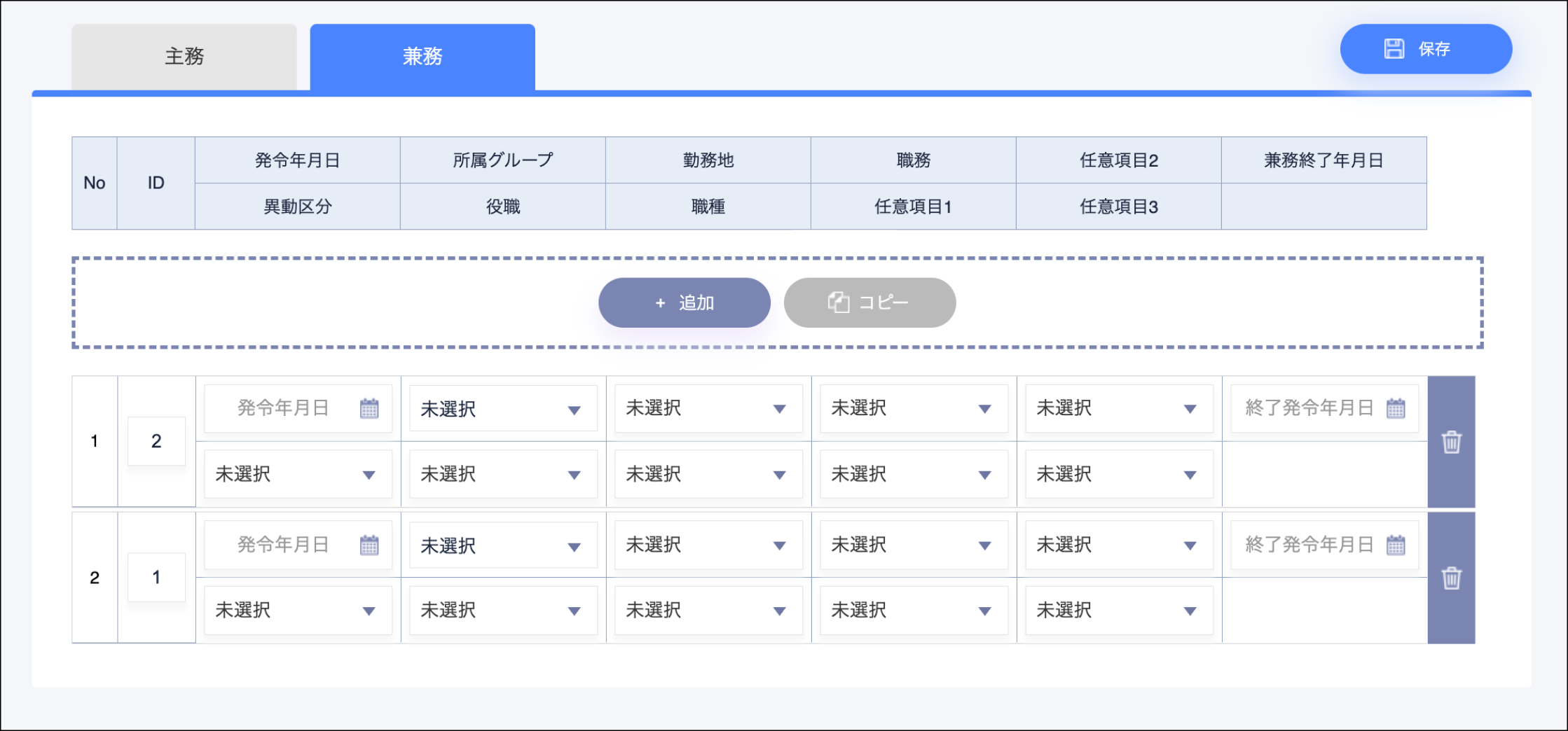Click calendar icon in row 1 終了発令年月日
Screen dimensions: 1568x731
tap(1396, 408)
